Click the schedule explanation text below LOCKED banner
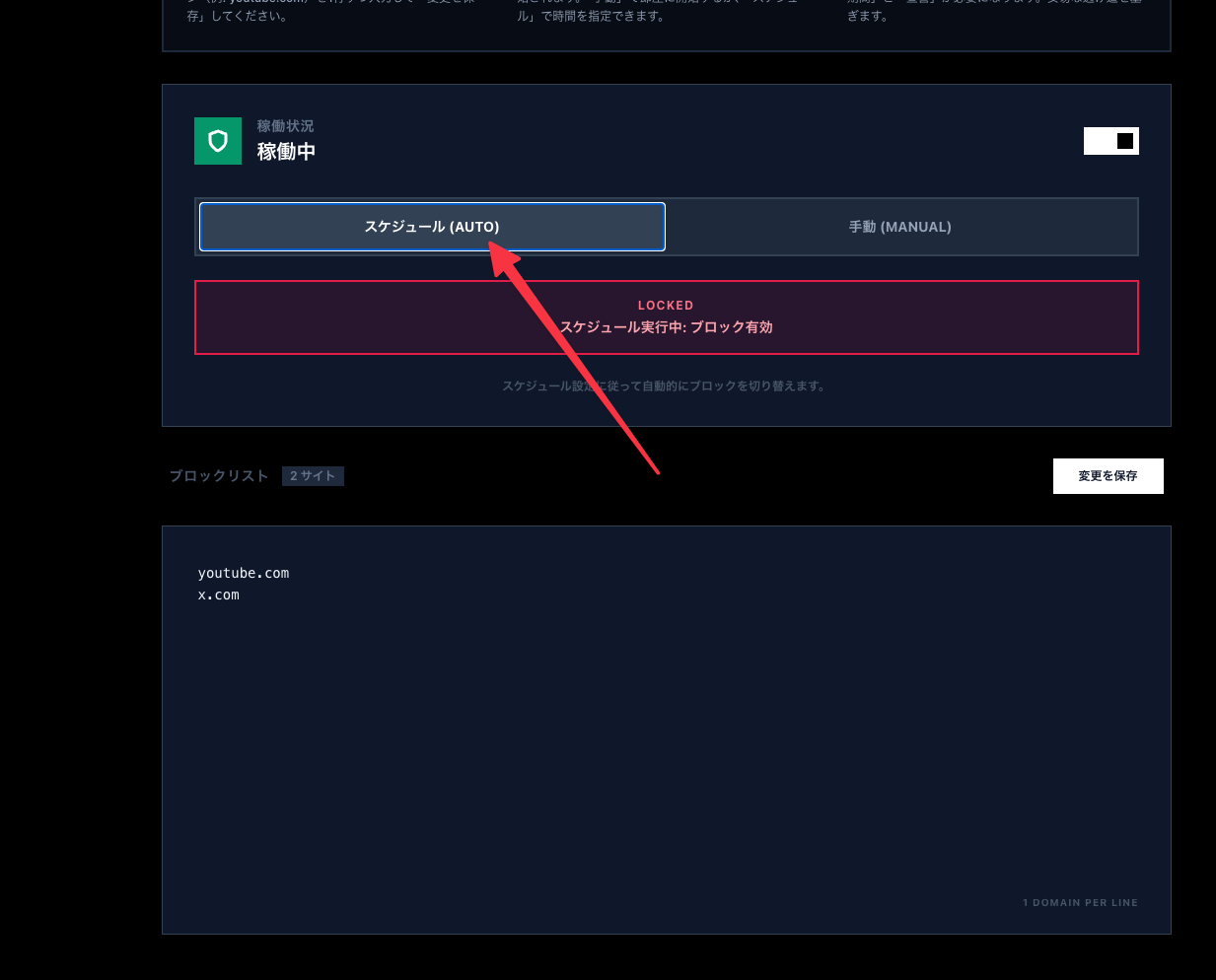 (666, 385)
